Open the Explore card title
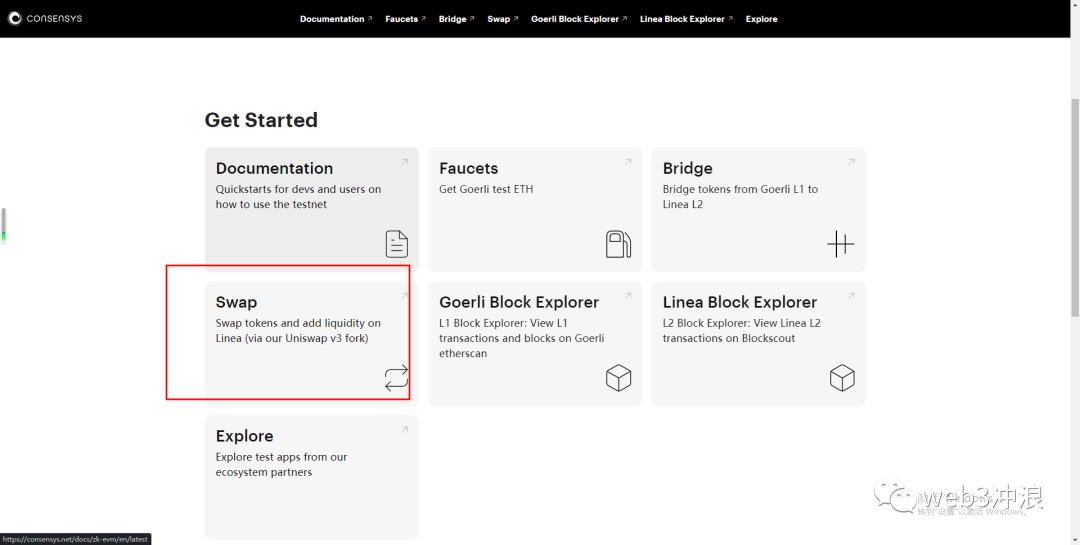 [x=245, y=436]
